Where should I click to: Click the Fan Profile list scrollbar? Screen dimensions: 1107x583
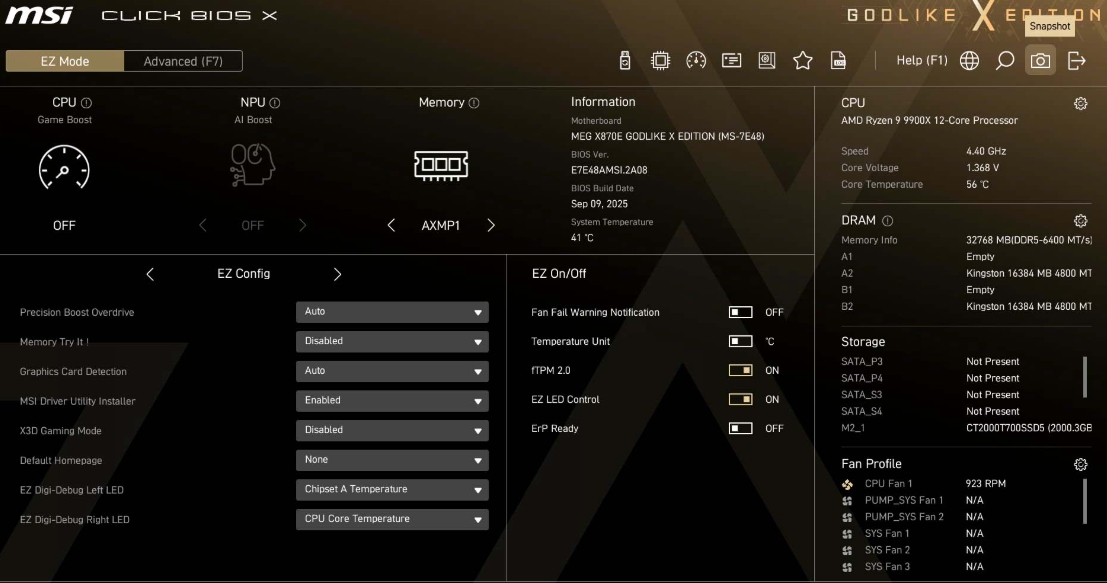(1085, 502)
